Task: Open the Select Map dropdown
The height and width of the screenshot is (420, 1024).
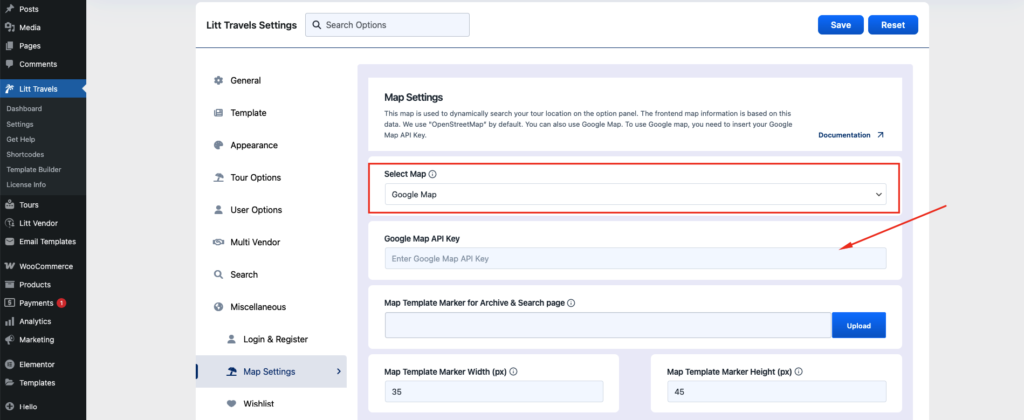Action: [x=635, y=194]
